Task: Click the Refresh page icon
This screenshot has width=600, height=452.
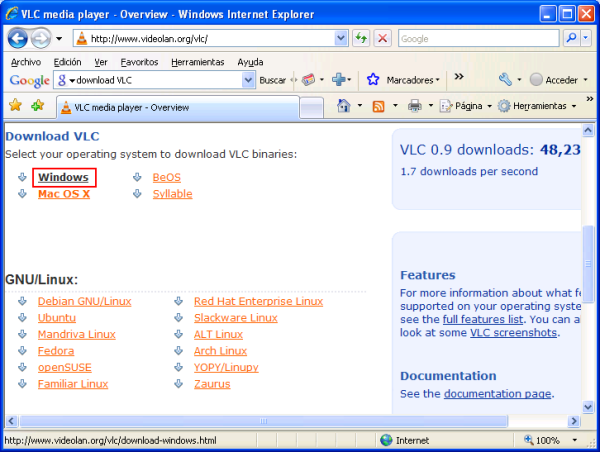Action: [x=360, y=38]
